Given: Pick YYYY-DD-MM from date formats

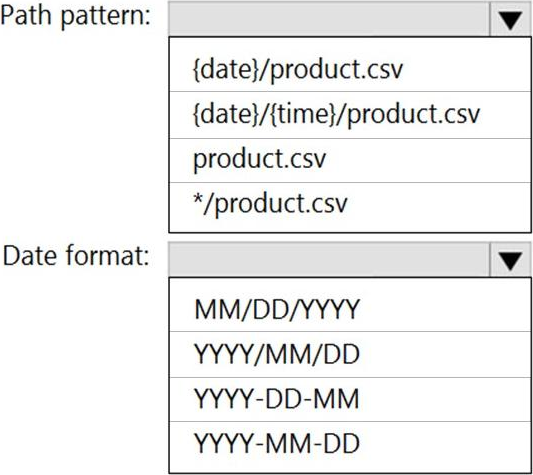Looking at the screenshot, I should click(x=350, y=399).
